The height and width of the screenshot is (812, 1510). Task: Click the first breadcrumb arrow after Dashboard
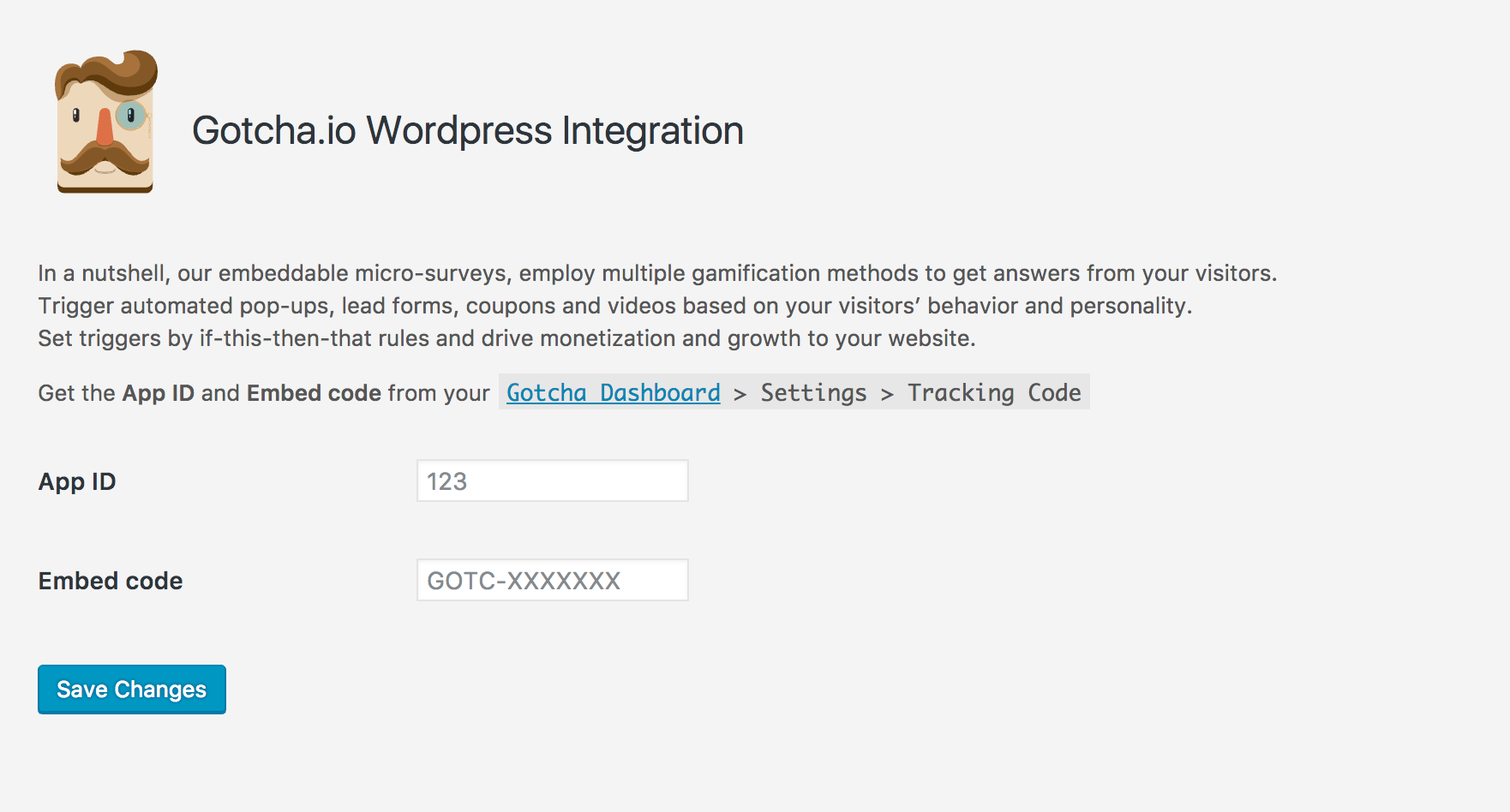point(740,394)
